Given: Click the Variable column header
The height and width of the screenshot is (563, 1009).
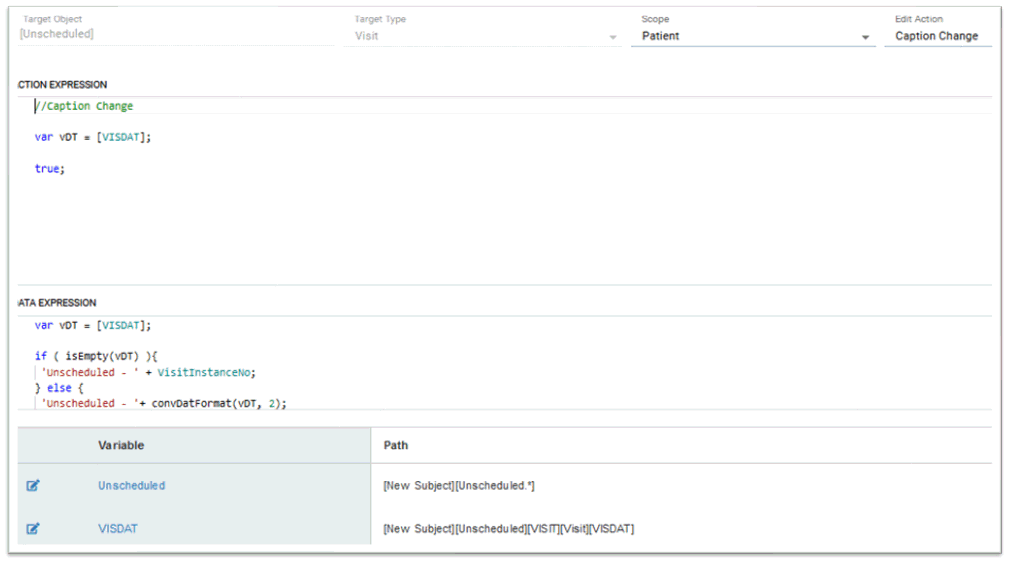Looking at the screenshot, I should click(x=121, y=445).
